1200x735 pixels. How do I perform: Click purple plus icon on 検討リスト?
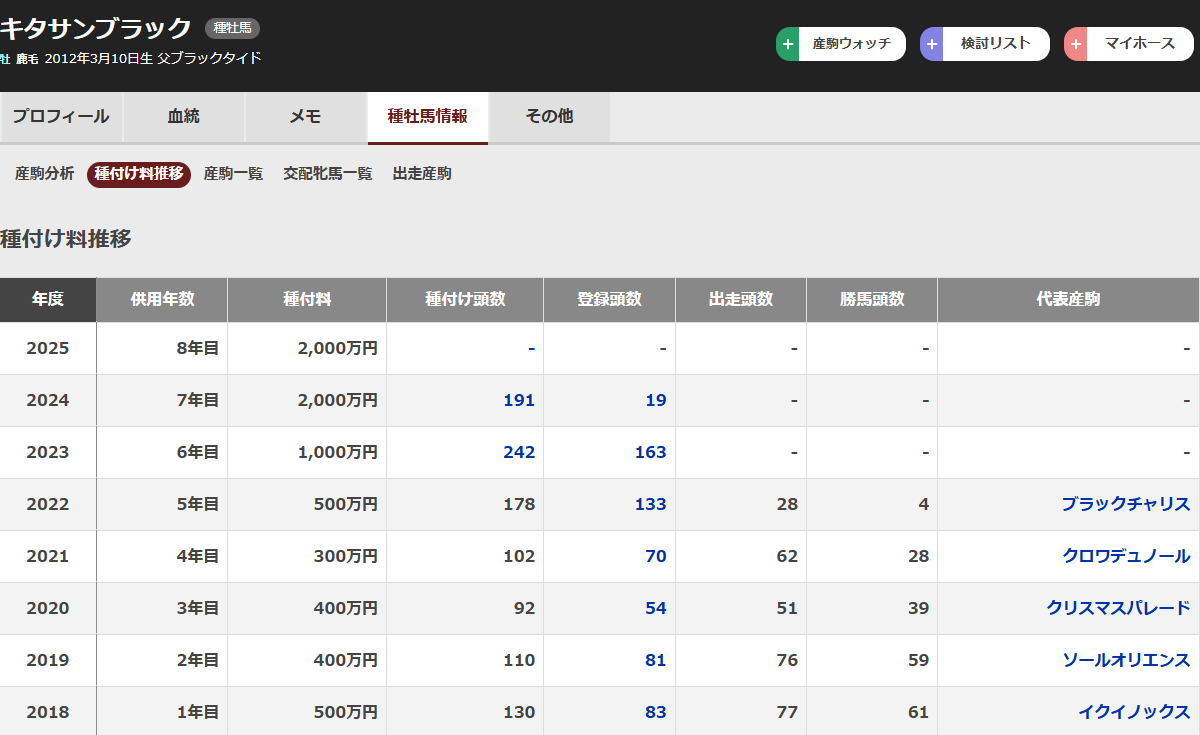(x=932, y=44)
